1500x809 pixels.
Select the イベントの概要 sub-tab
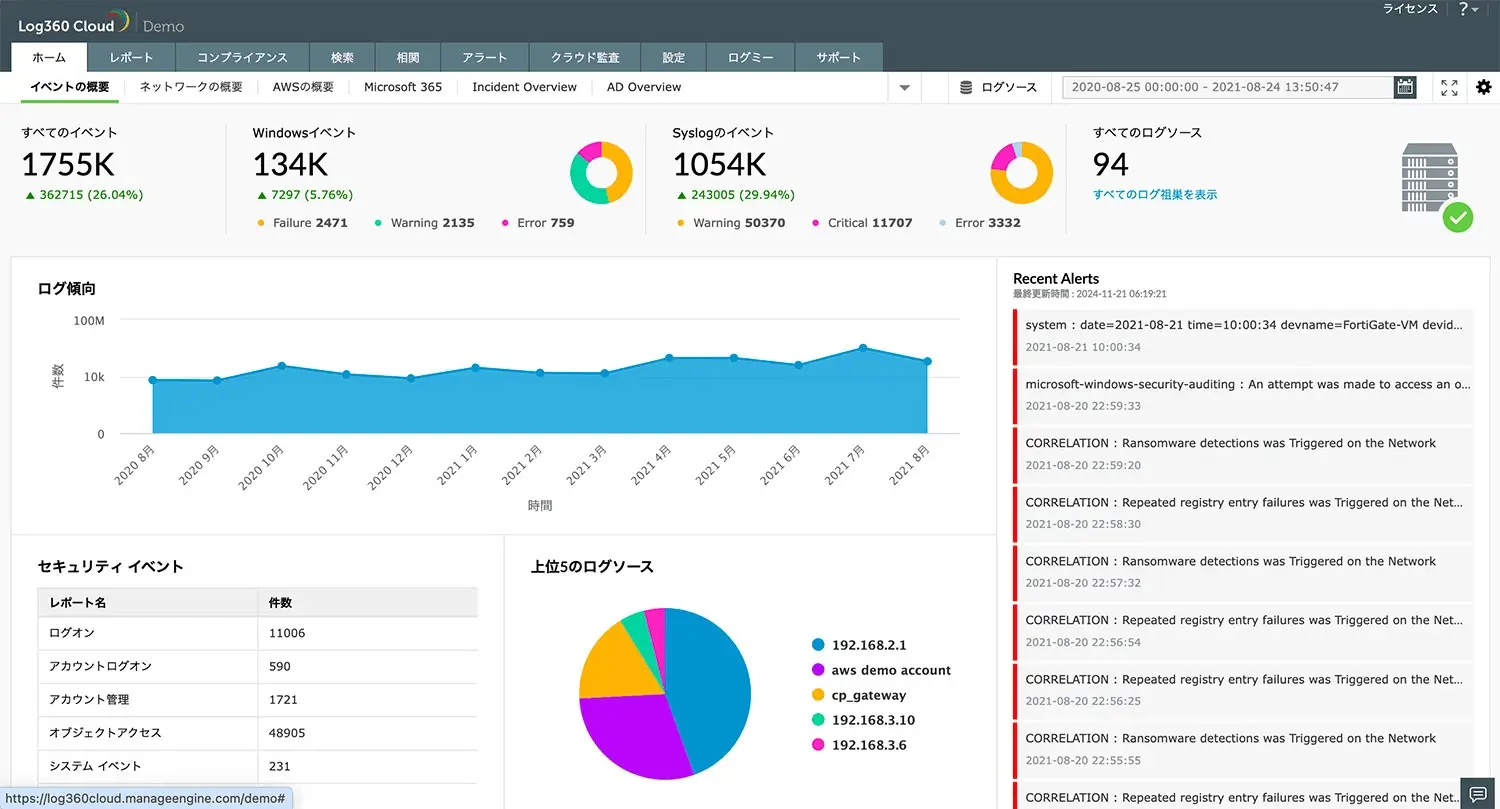click(x=70, y=87)
